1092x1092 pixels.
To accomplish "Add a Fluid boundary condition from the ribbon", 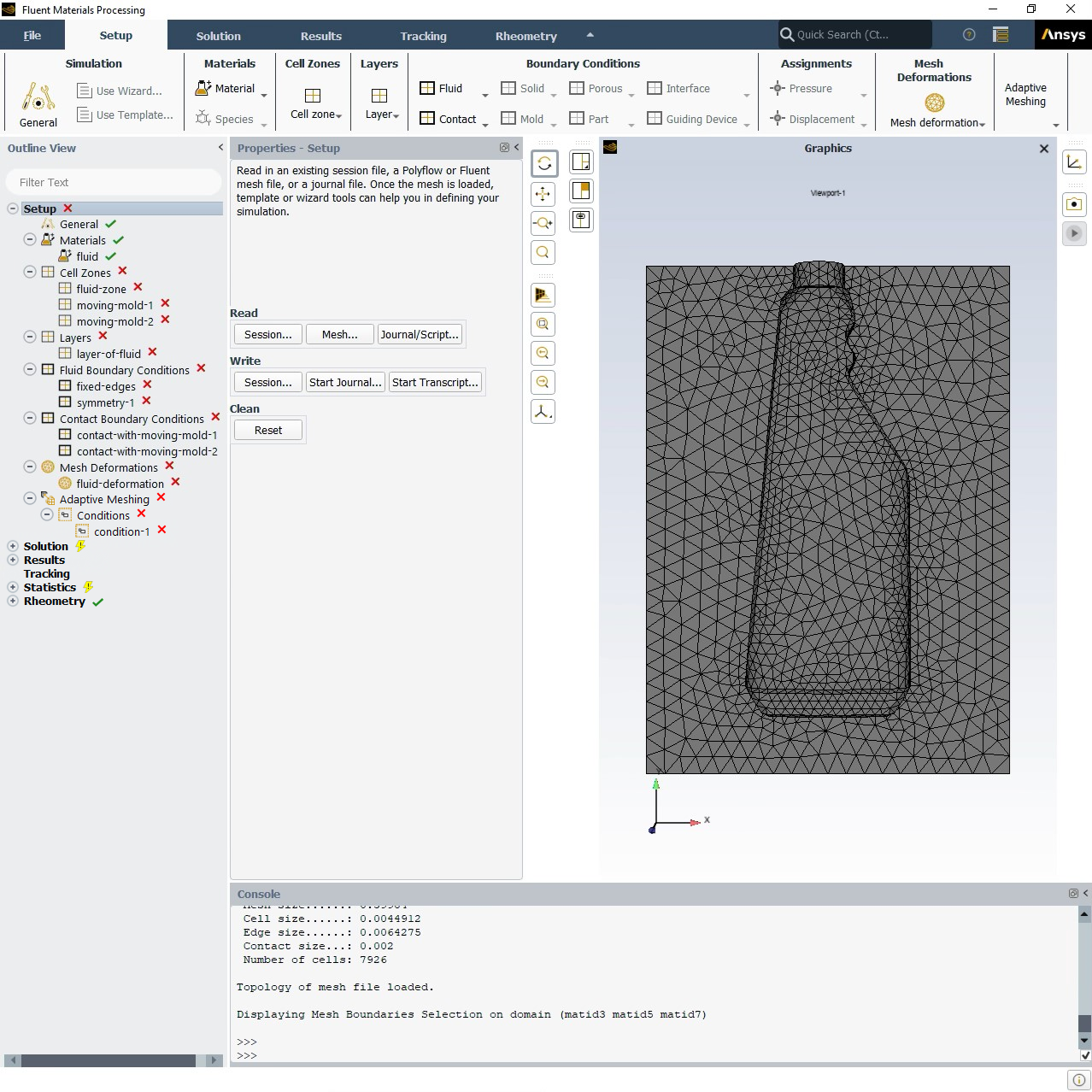I will coord(443,88).
